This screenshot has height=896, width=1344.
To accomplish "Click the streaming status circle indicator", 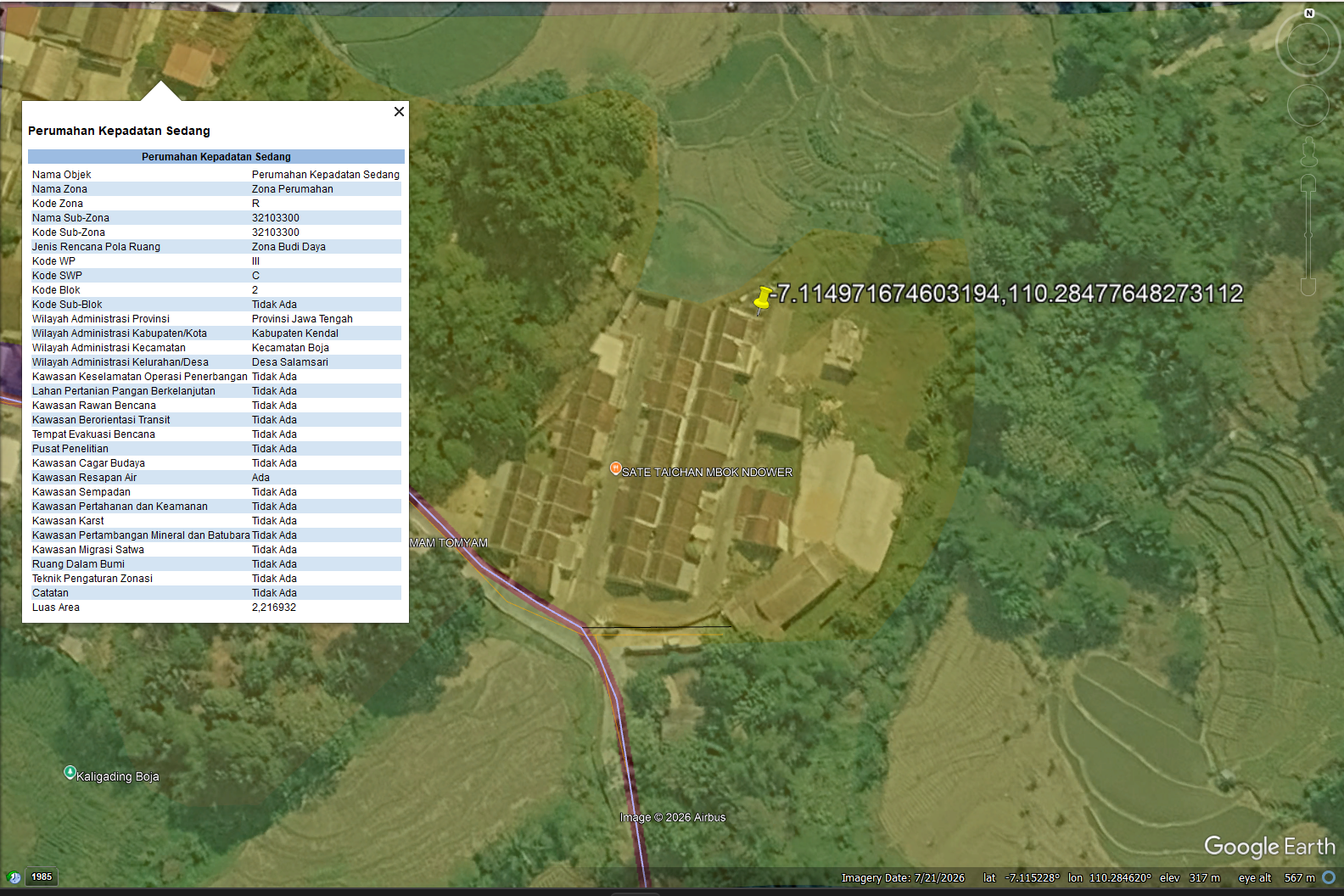I will (1329, 877).
